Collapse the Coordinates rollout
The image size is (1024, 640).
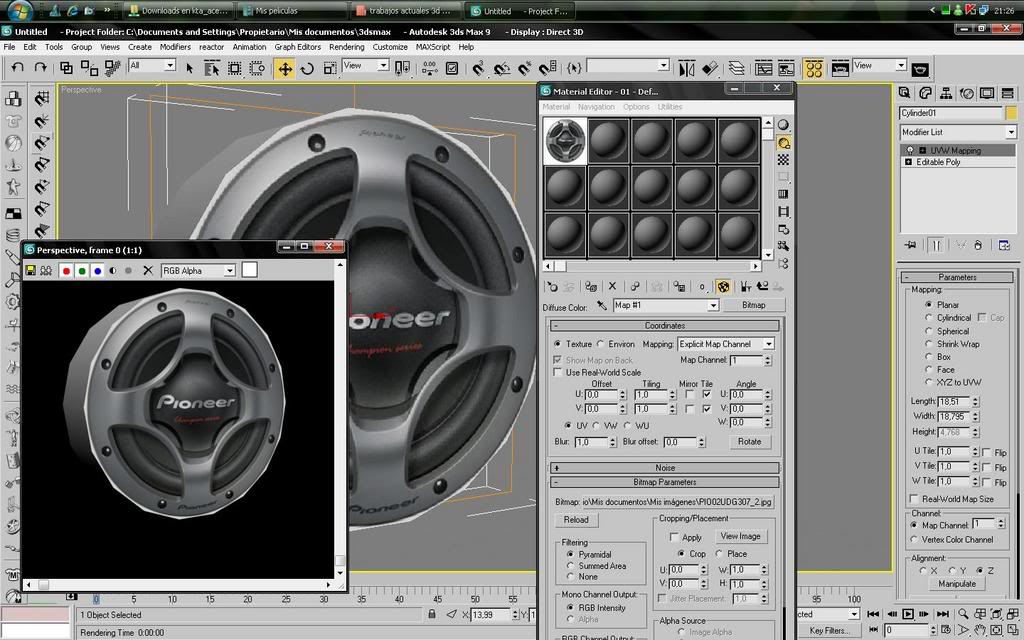coord(665,325)
